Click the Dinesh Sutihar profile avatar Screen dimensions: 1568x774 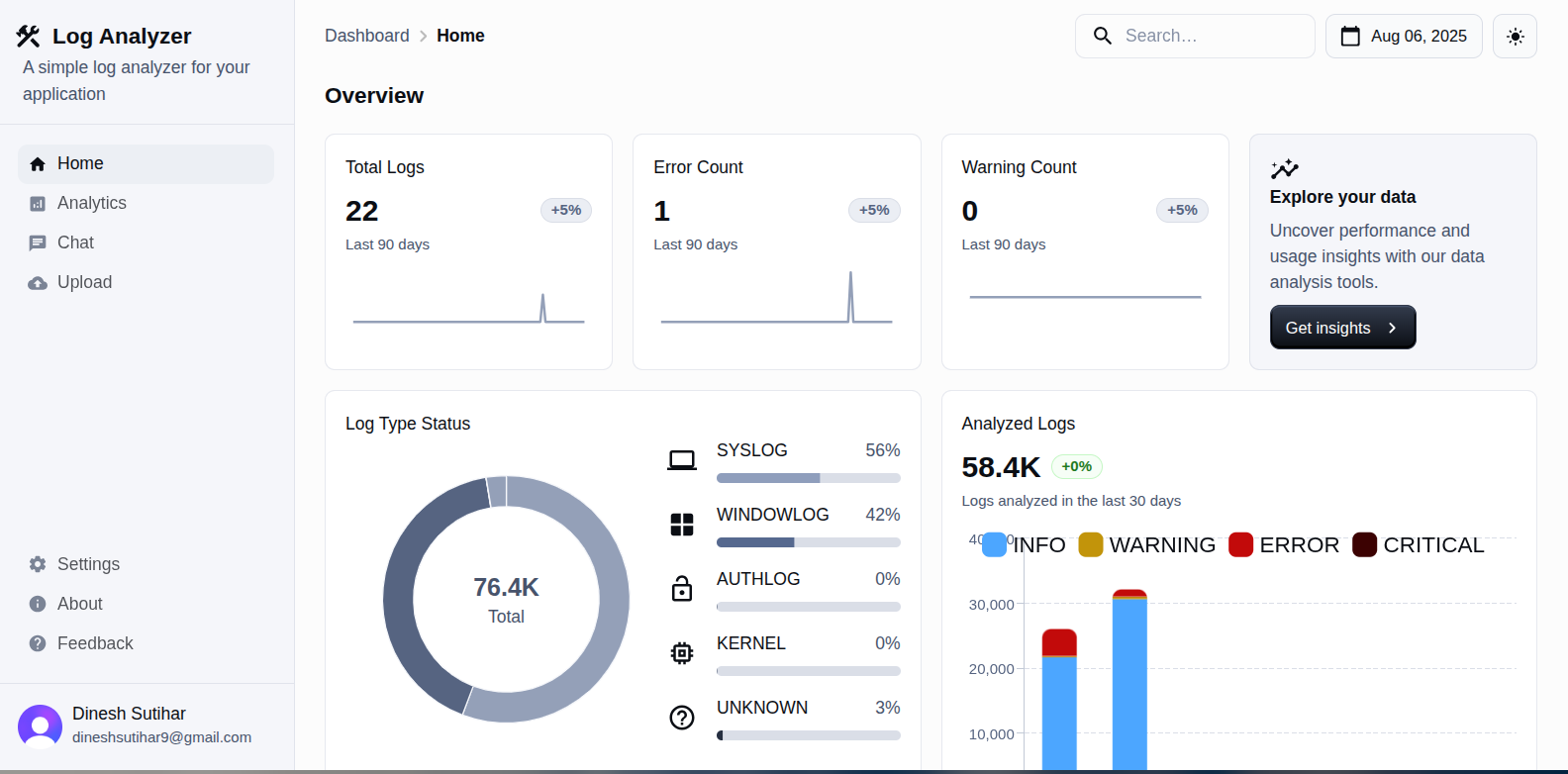(40, 726)
